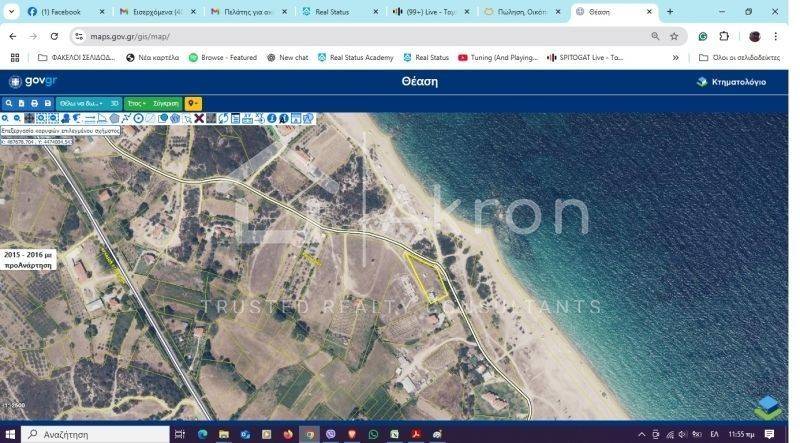Bookmark page with the star icon
The width and height of the screenshot is (800, 443).
[x=674, y=36]
